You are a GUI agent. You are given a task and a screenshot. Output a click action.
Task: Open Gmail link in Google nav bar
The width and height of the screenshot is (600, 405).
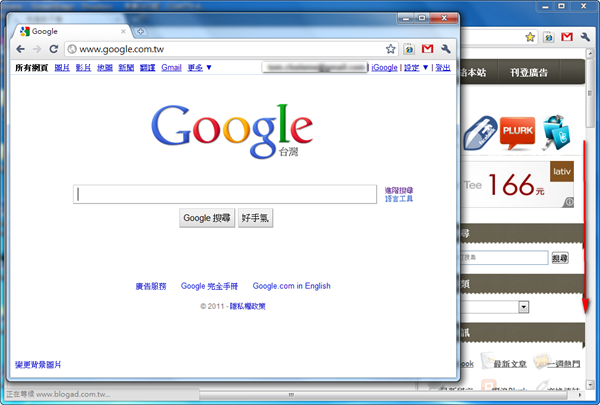tap(171, 68)
